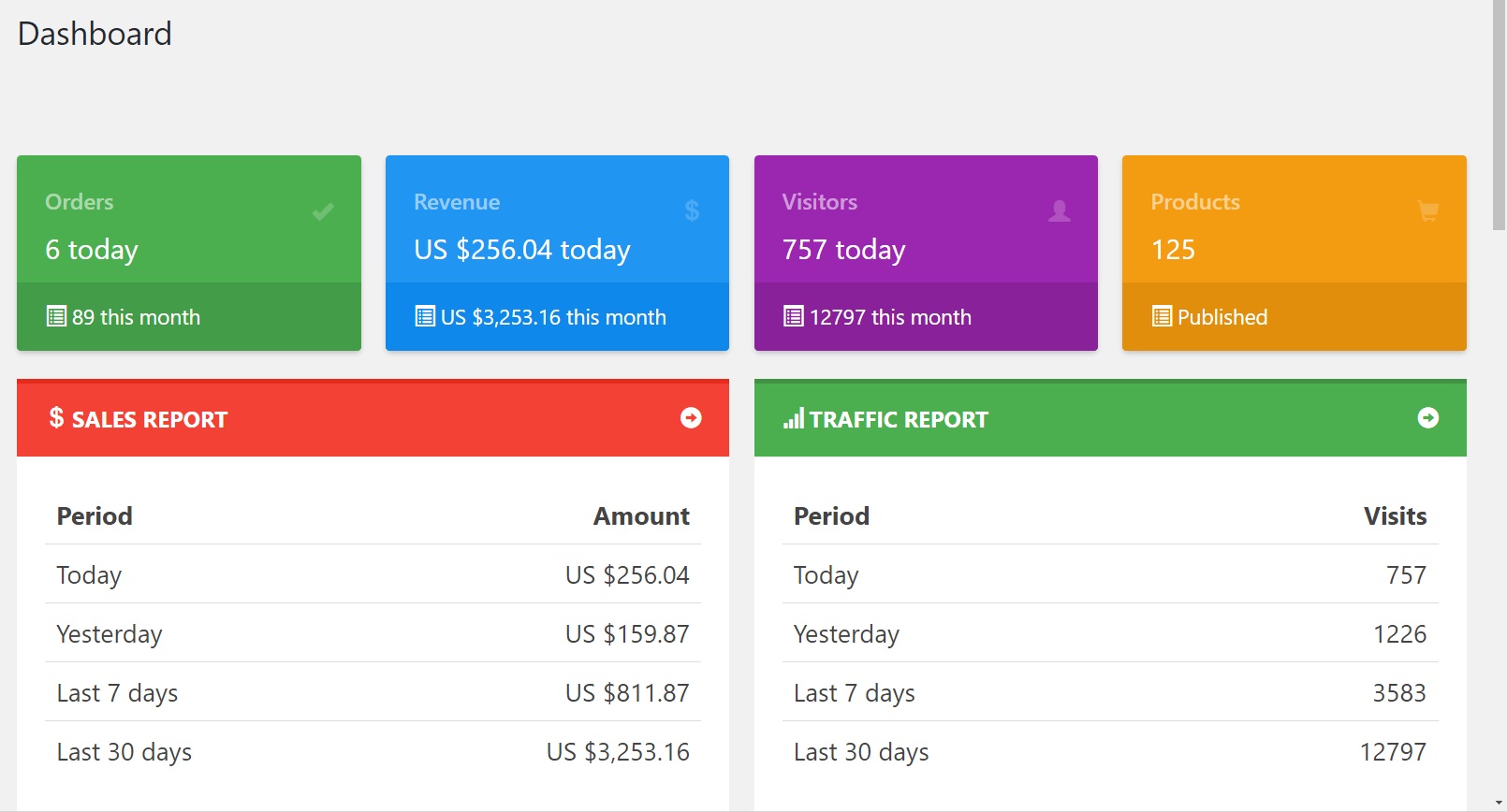Viewport: 1507px width, 812px height.
Task: Click the scrollbar down arrow
Action: click(x=1499, y=804)
